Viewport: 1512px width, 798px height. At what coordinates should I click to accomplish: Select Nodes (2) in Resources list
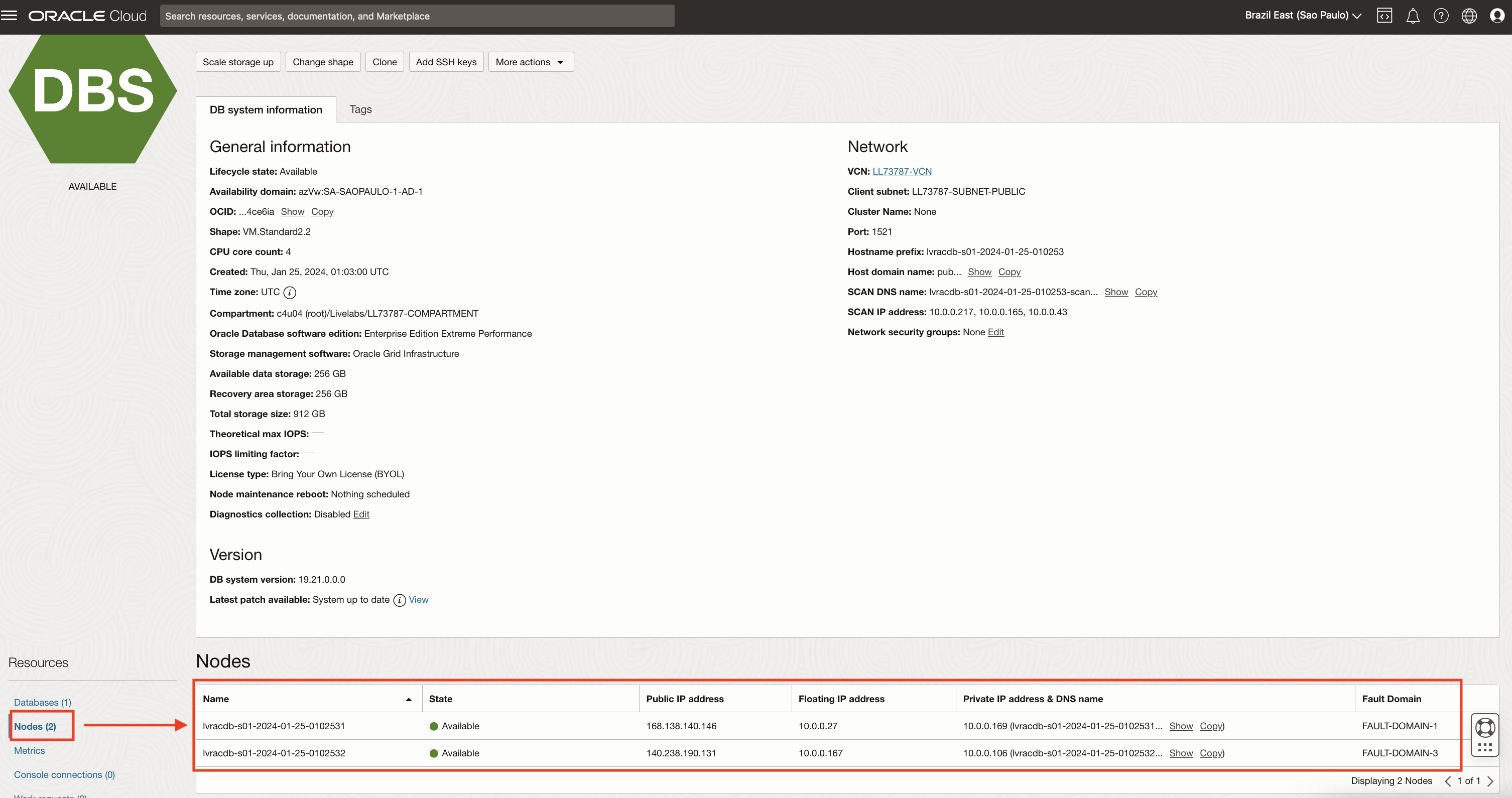tap(35, 726)
